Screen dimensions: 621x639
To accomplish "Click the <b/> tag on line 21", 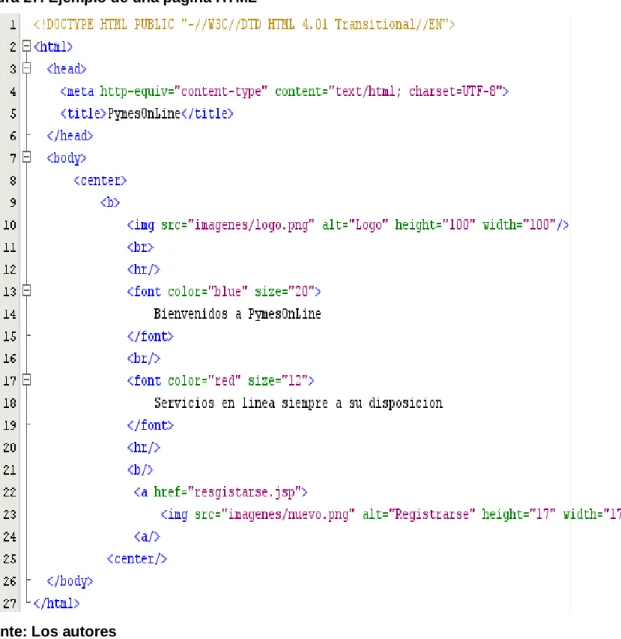I will coord(140,470).
